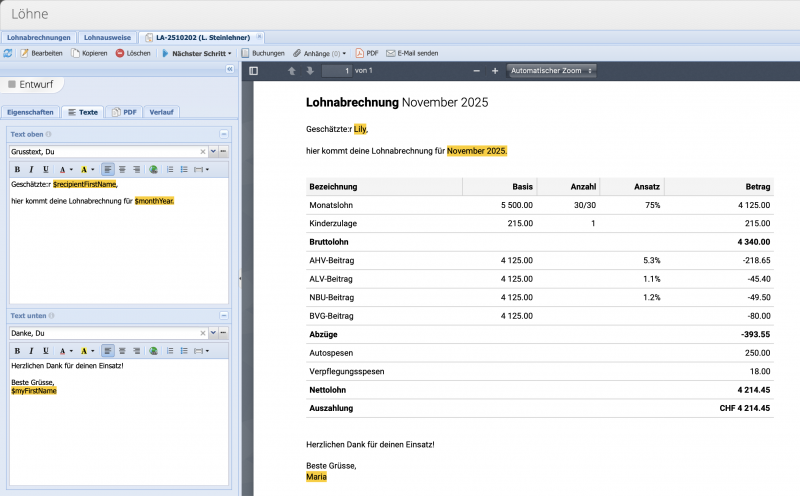Go to next page in PDF viewer
Image resolution: width=800 pixels, height=496 pixels.
[x=310, y=71]
